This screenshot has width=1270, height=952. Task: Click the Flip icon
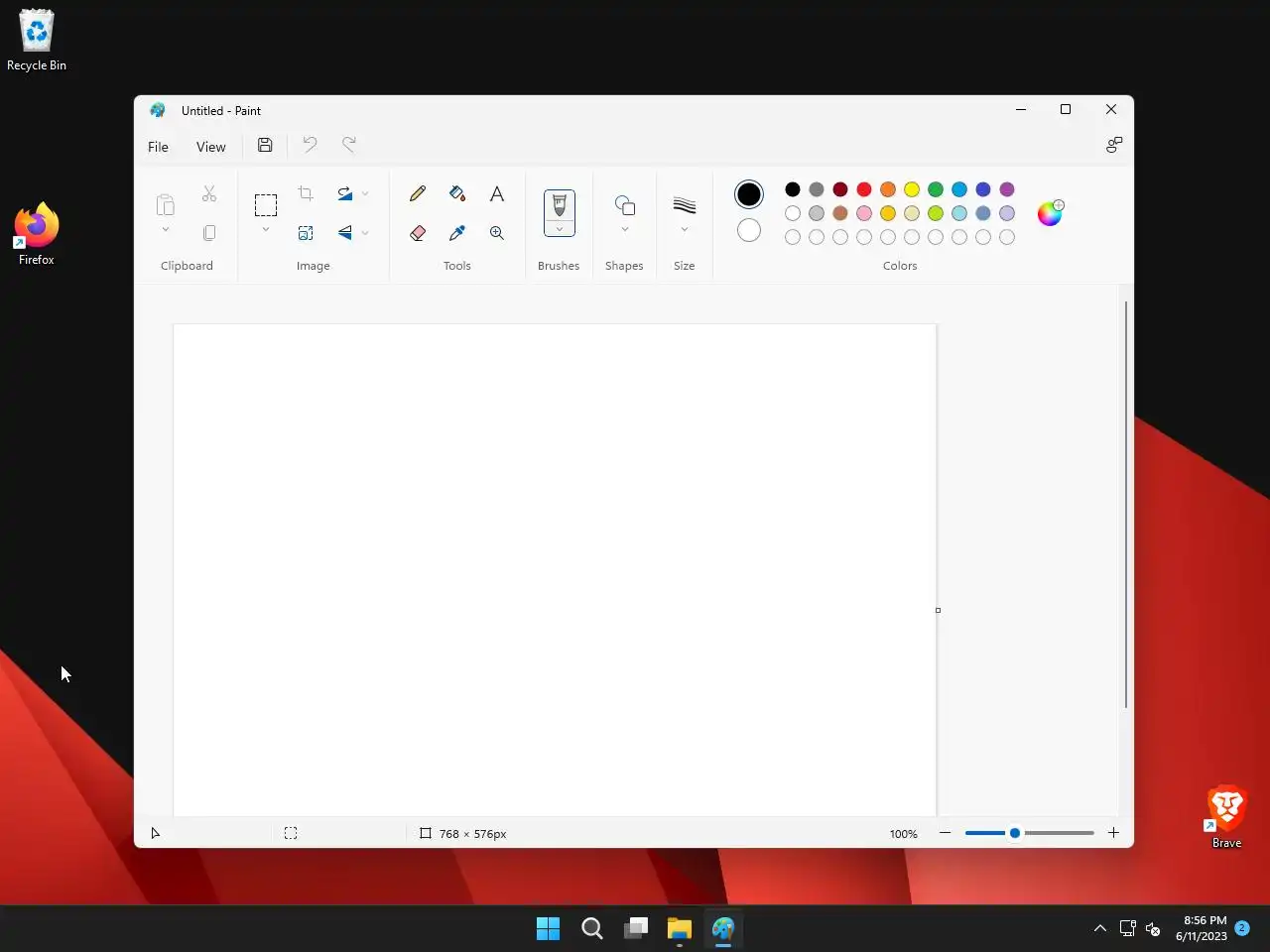click(x=345, y=233)
